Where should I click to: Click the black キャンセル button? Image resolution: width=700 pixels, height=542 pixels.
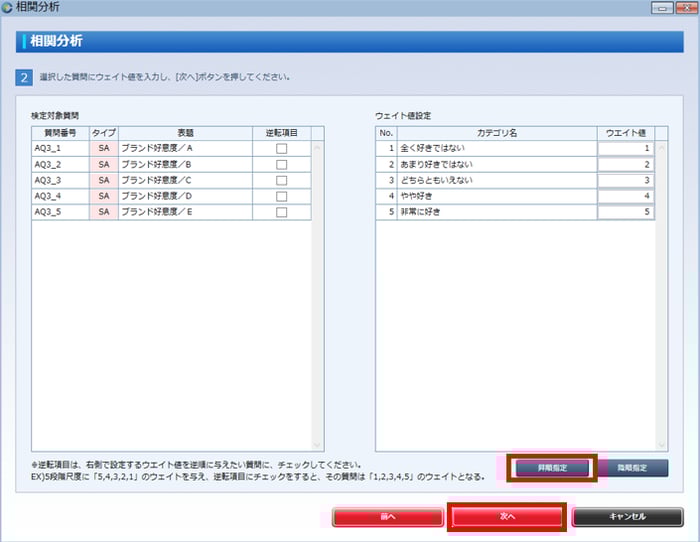click(x=625, y=516)
